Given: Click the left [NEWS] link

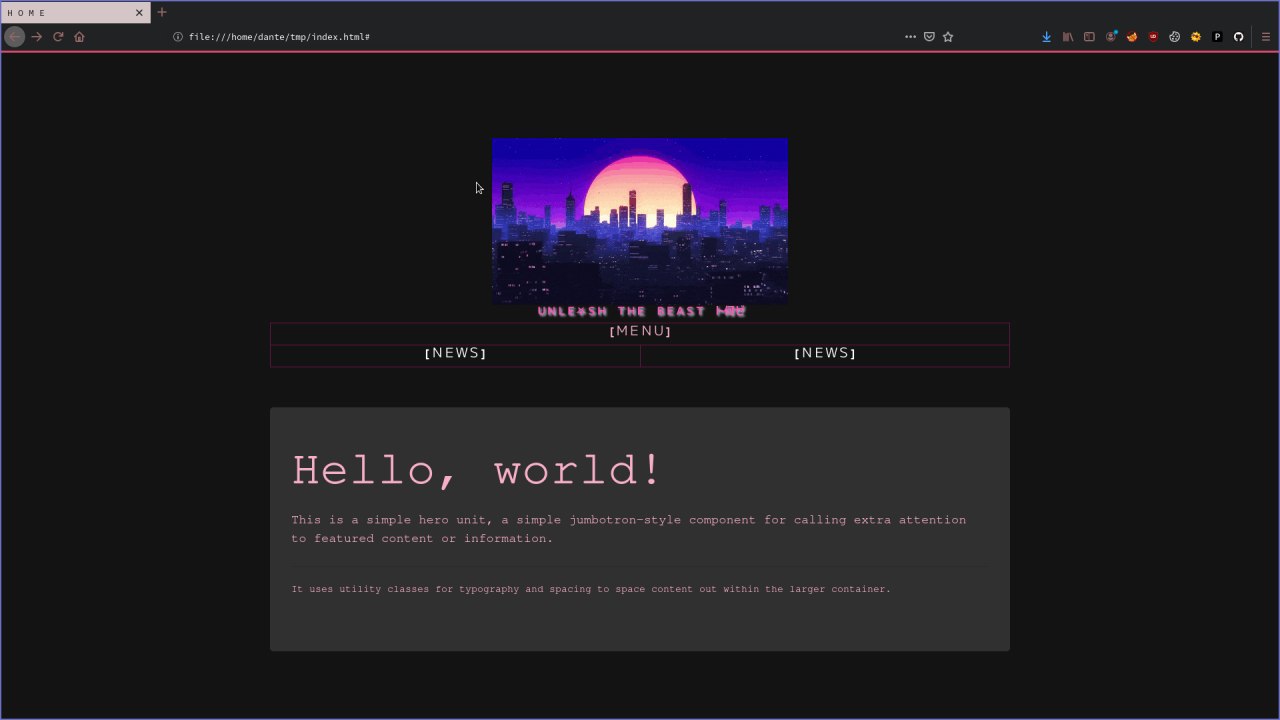Looking at the screenshot, I should click(455, 353).
